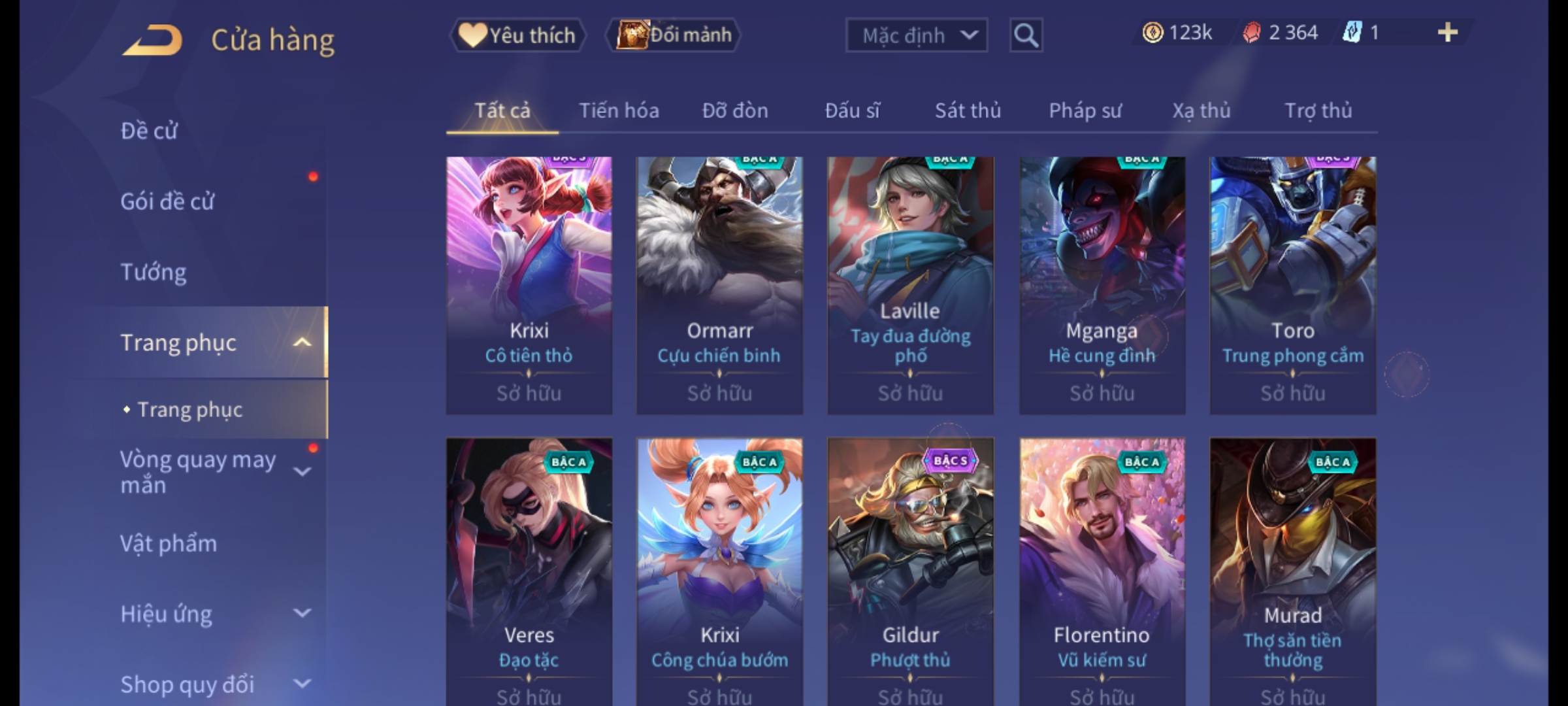
Task: Select the Tiến hóa tab
Action: click(x=619, y=110)
